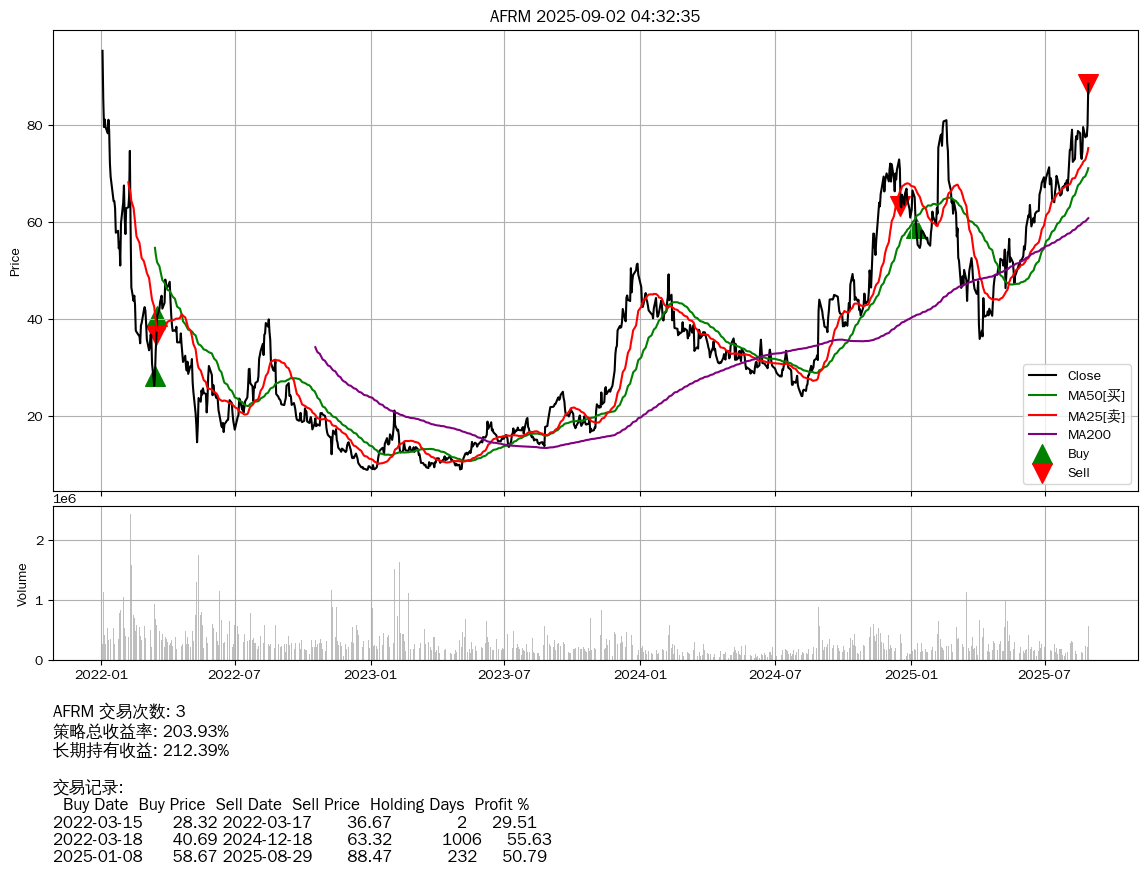Click the vertical Price axis label
1147x875 pixels.
[15, 261]
